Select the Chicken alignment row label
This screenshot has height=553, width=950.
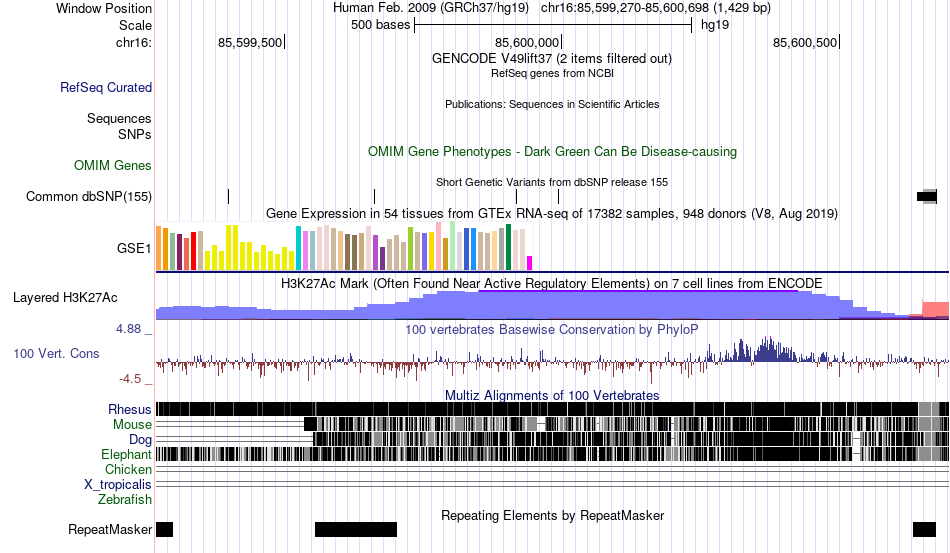coord(128,469)
